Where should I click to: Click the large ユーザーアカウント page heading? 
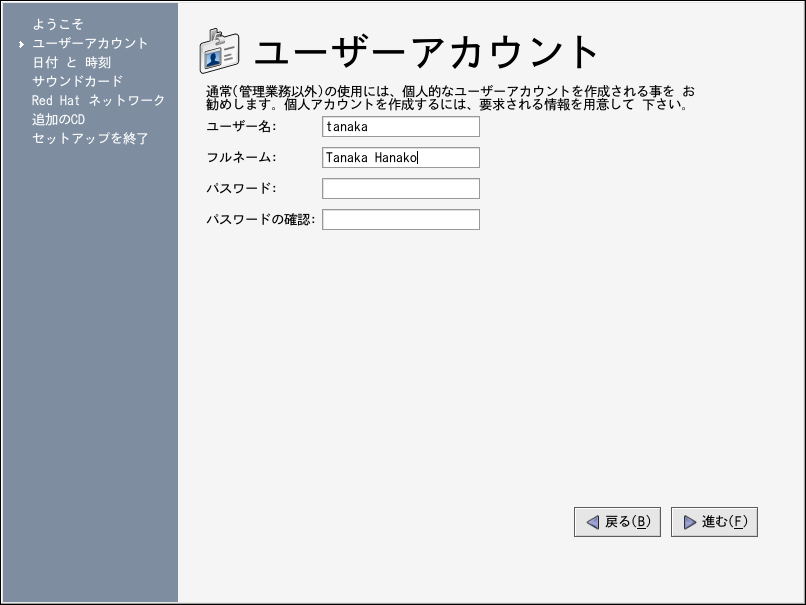pyautogui.click(x=427, y=52)
